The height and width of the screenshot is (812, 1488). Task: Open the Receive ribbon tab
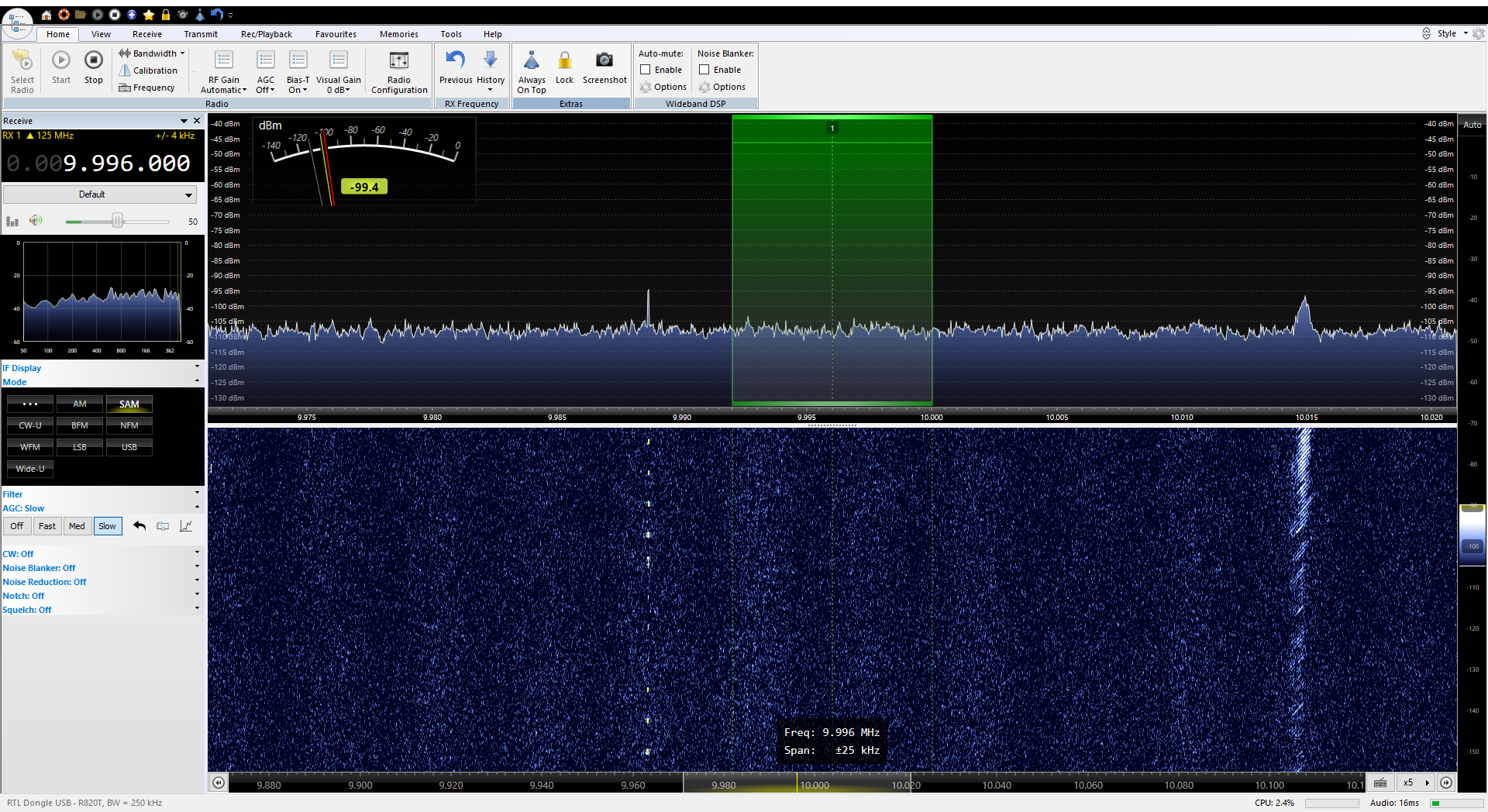(147, 34)
